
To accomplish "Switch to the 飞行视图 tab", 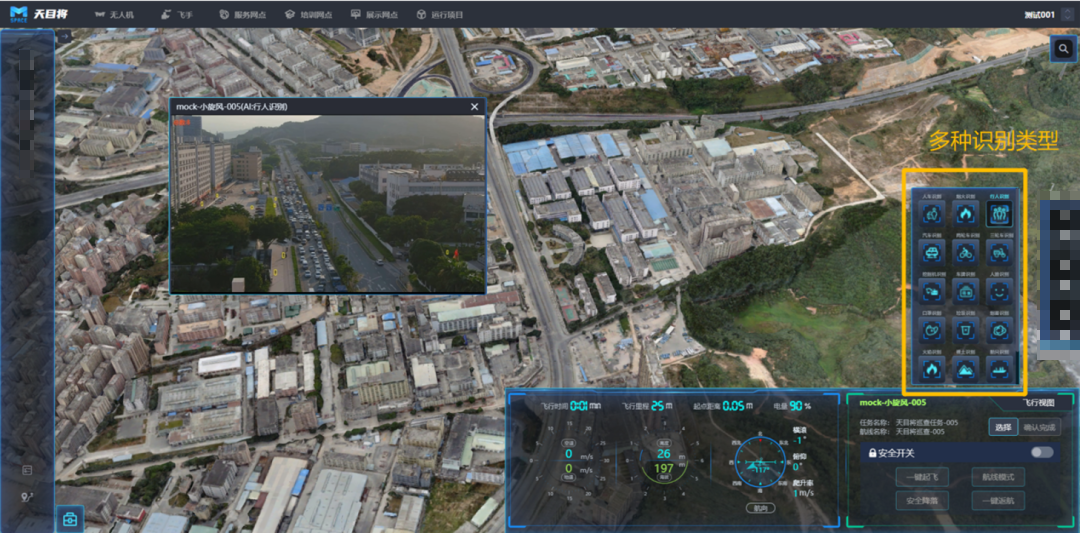I will coord(1038,402).
